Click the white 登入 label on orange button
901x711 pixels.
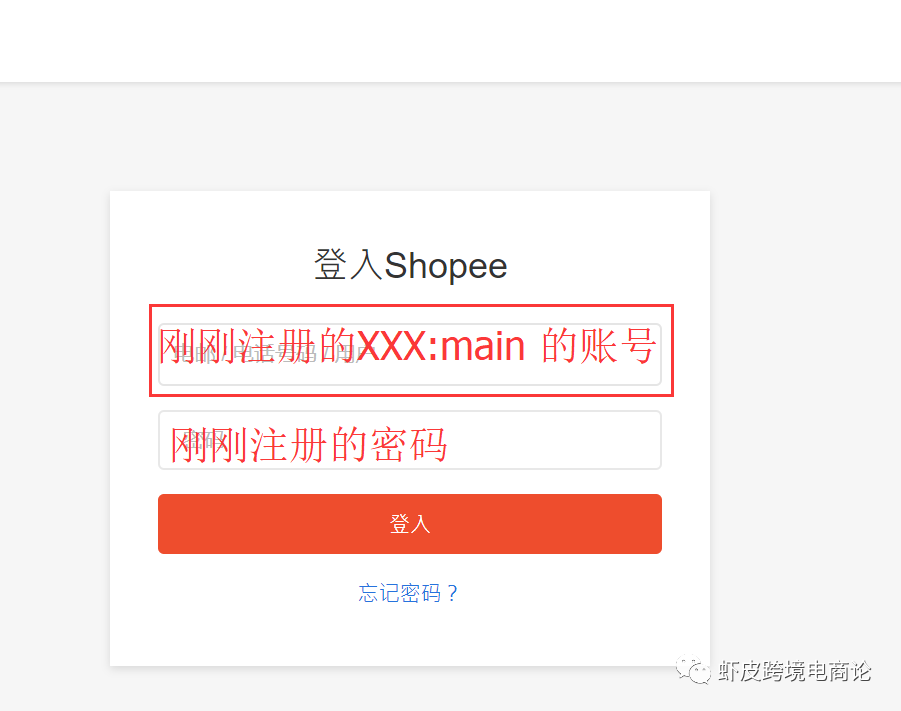(x=410, y=524)
